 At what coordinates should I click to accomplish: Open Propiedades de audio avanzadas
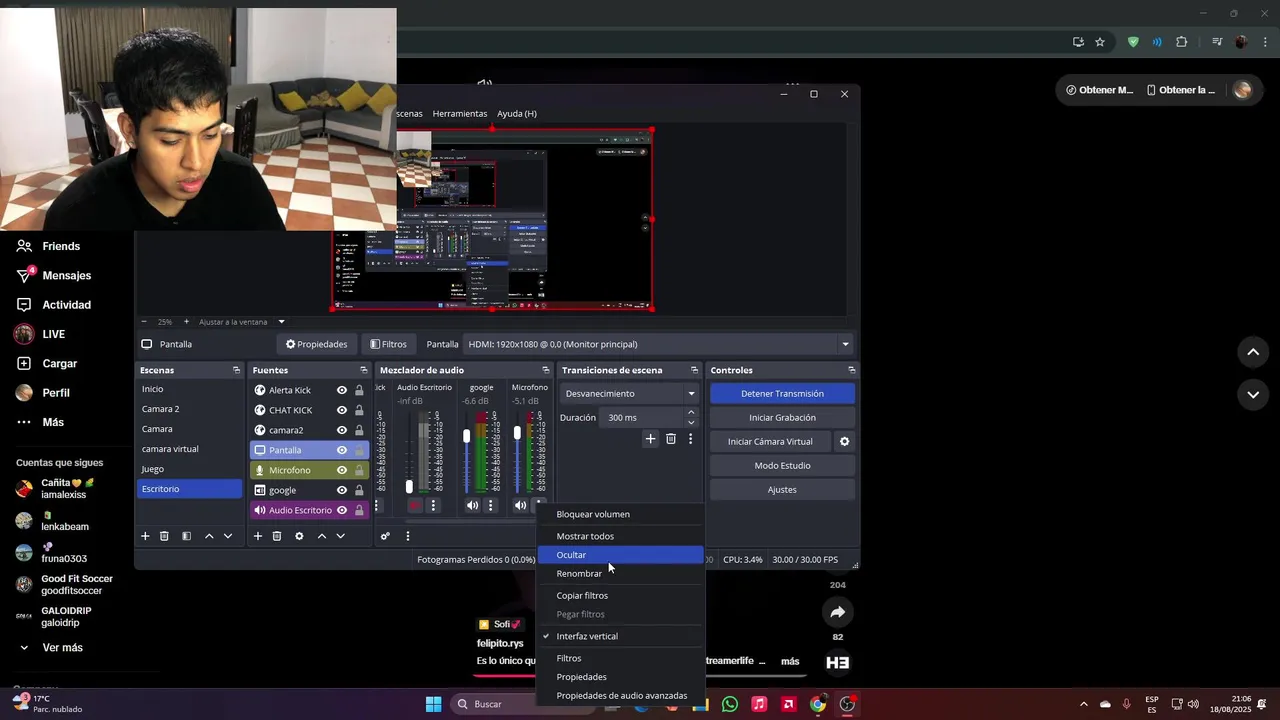click(620, 696)
